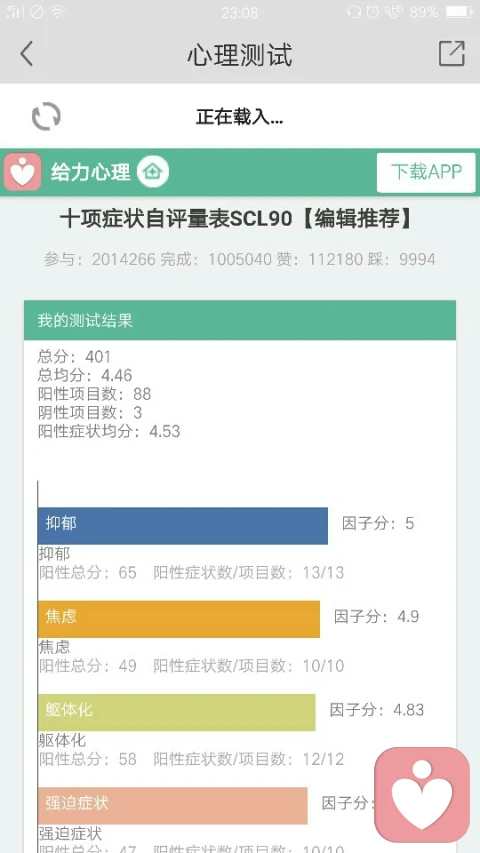This screenshot has height=853, width=480.
Task: Tap the 心理测试 page title
Action: click(240, 55)
